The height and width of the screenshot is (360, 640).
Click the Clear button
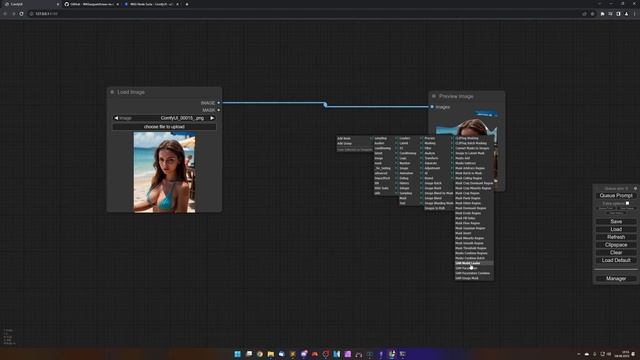point(616,253)
